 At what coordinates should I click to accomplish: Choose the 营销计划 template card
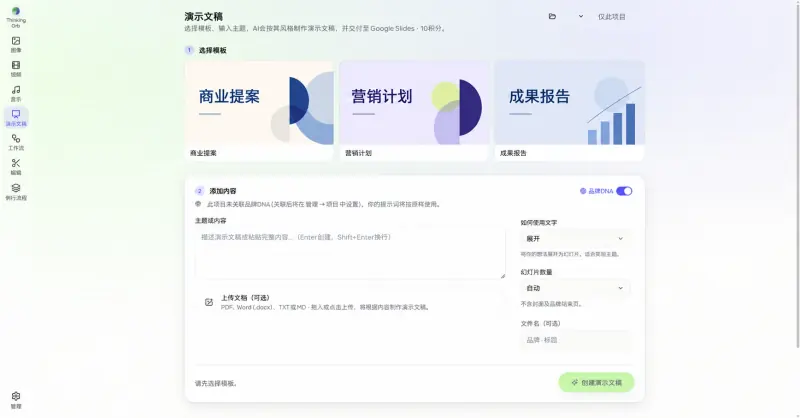coord(414,111)
